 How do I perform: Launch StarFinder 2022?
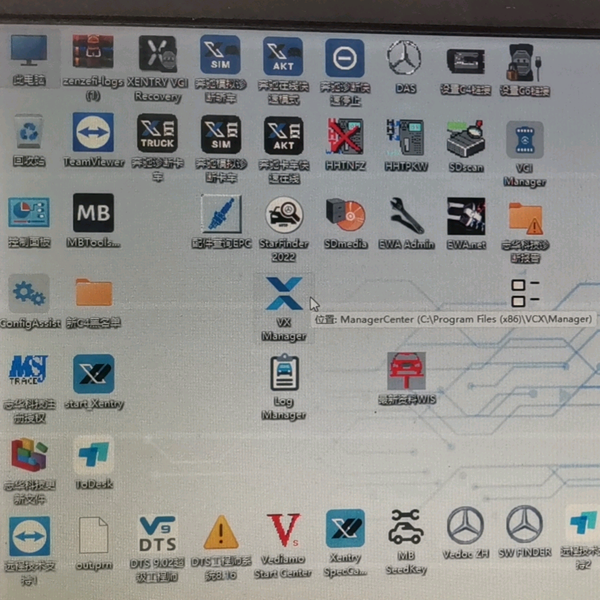[284, 215]
